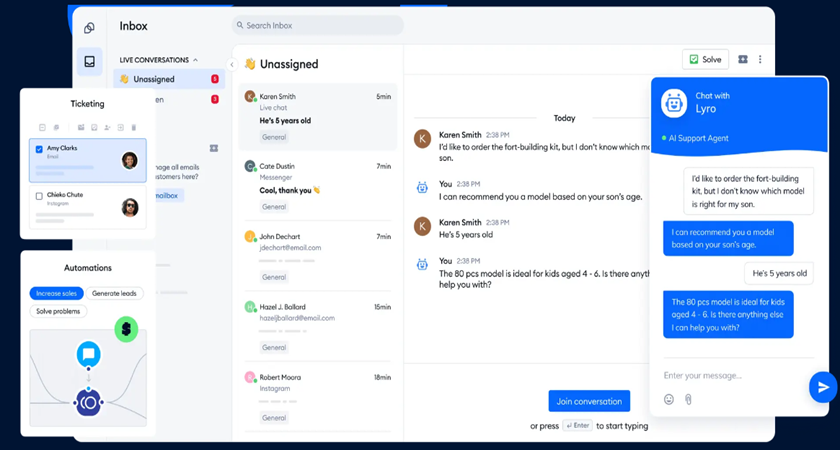Click Chieko Chute's profile photo
Screen dimensions: 840x450
click(130, 207)
